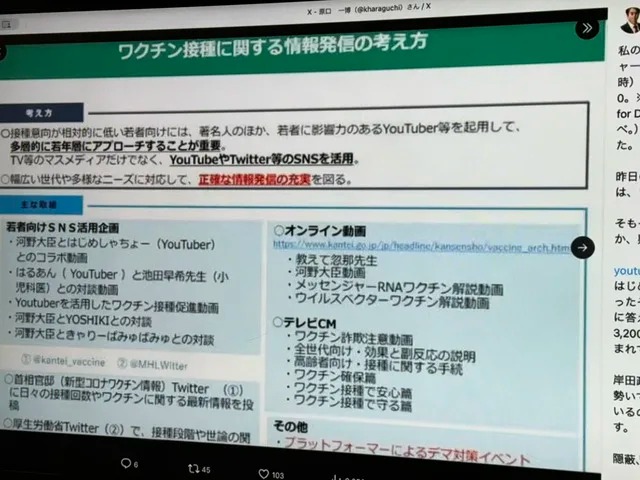Click the heart like icon showing 103
The image size is (640, 480).
pos(271,474)
